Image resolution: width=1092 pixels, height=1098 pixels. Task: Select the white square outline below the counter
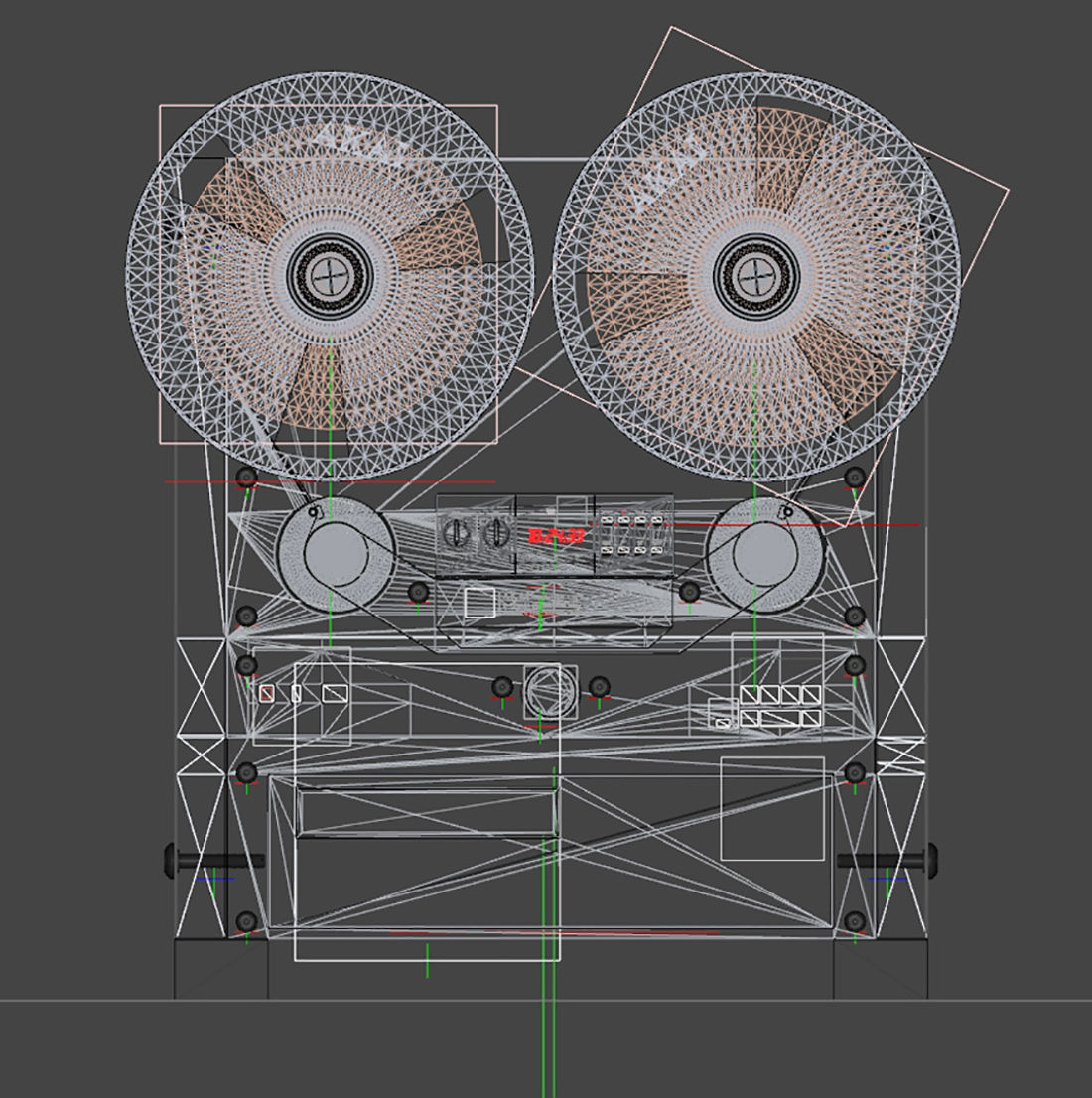click(479, 603)
